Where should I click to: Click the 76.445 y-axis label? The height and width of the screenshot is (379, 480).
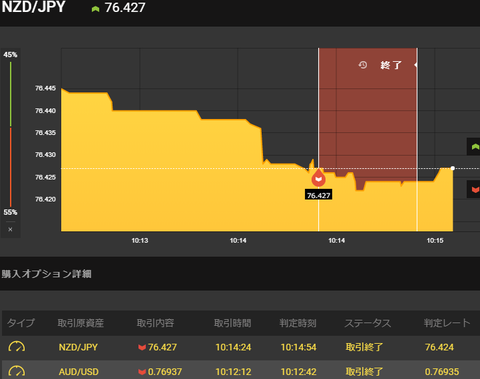coord(45,88)
